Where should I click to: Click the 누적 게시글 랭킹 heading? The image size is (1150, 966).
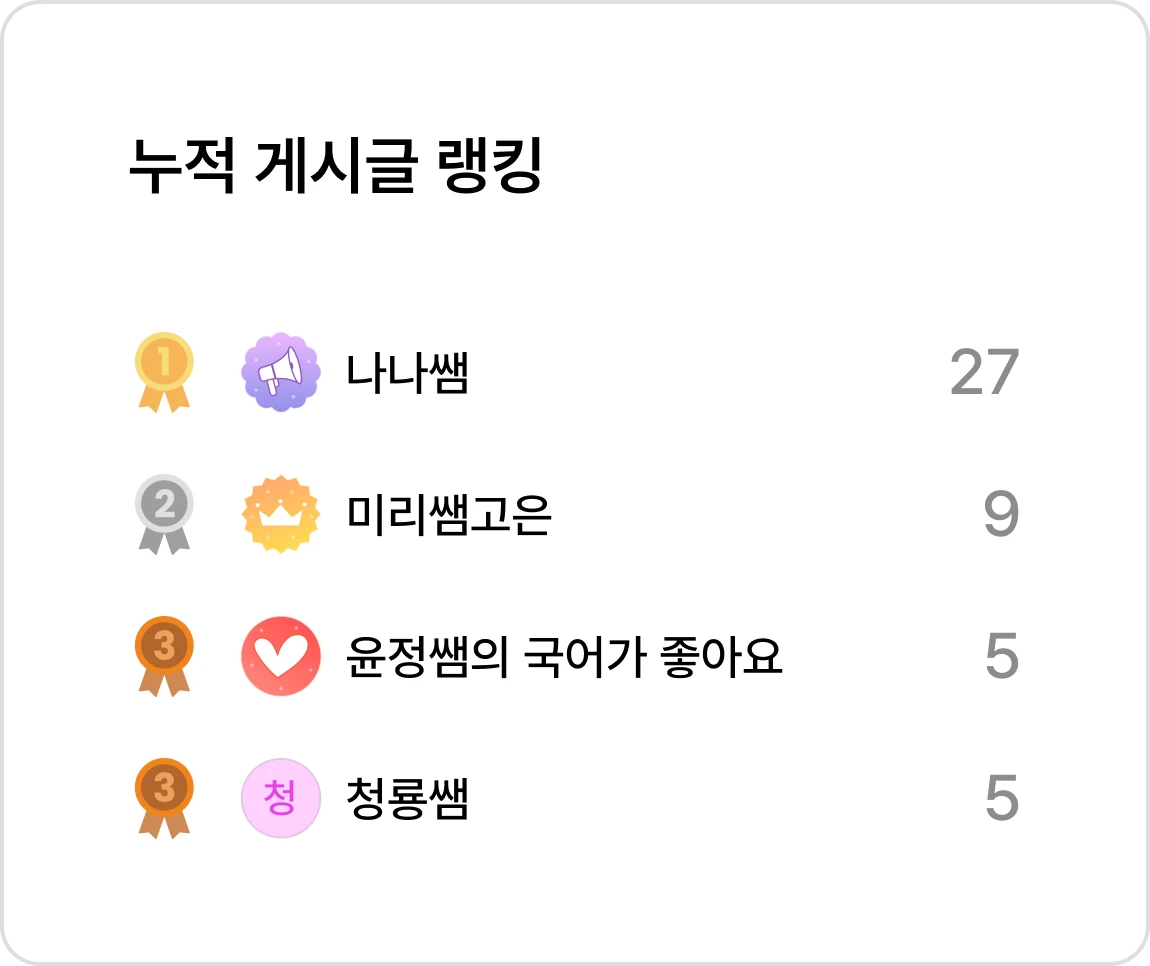tap(336, 165)
